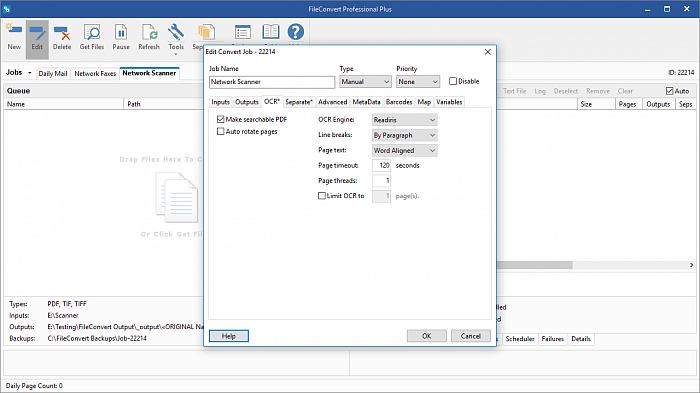Click the scrollbar right arrow
Viewport: 700px width, 393px height.
(x=691, y=265)
